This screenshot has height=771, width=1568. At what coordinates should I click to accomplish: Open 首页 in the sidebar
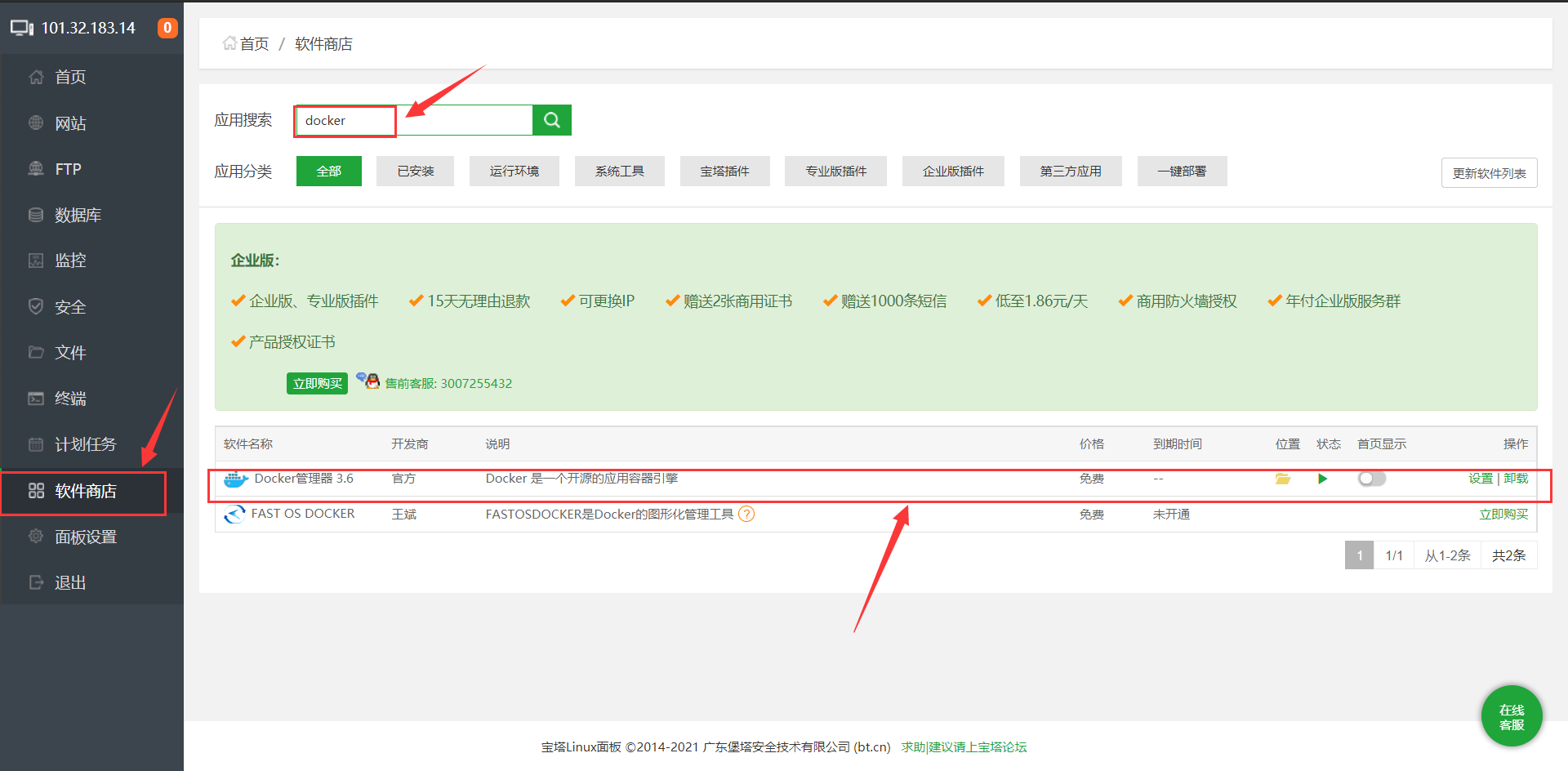point(91,77)
